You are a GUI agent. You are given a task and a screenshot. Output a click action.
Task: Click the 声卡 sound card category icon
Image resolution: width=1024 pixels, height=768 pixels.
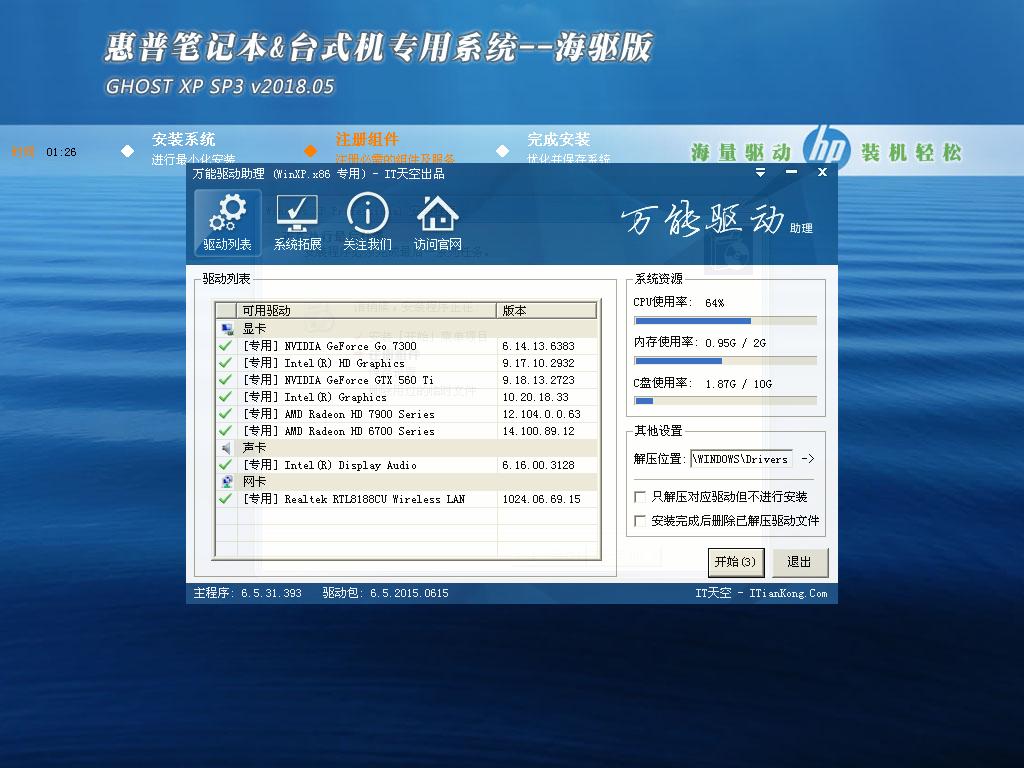pyautogui.click(x=225, y=448)
